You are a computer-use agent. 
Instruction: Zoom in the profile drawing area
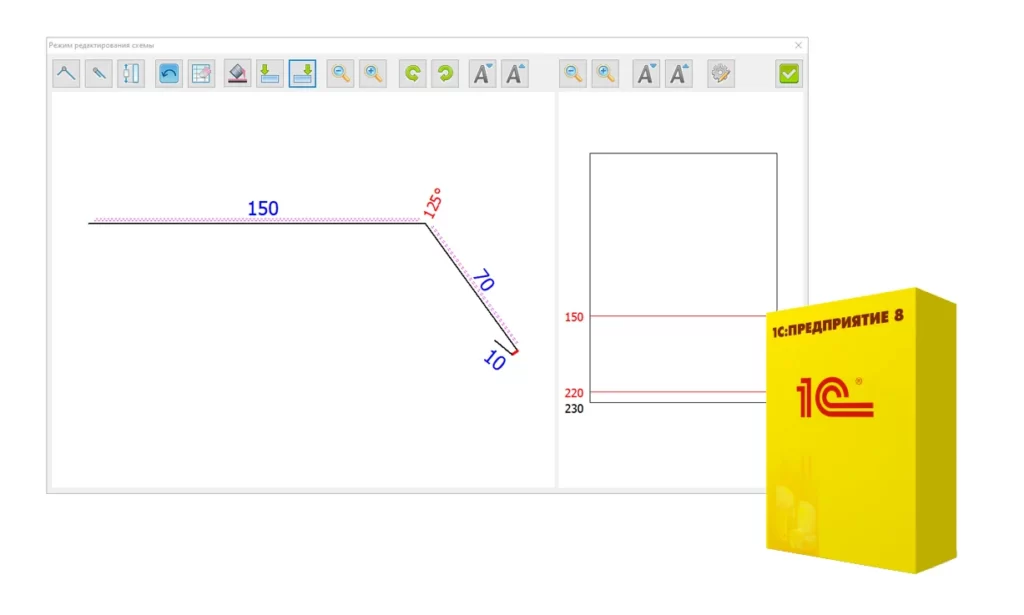pos(373,73)
